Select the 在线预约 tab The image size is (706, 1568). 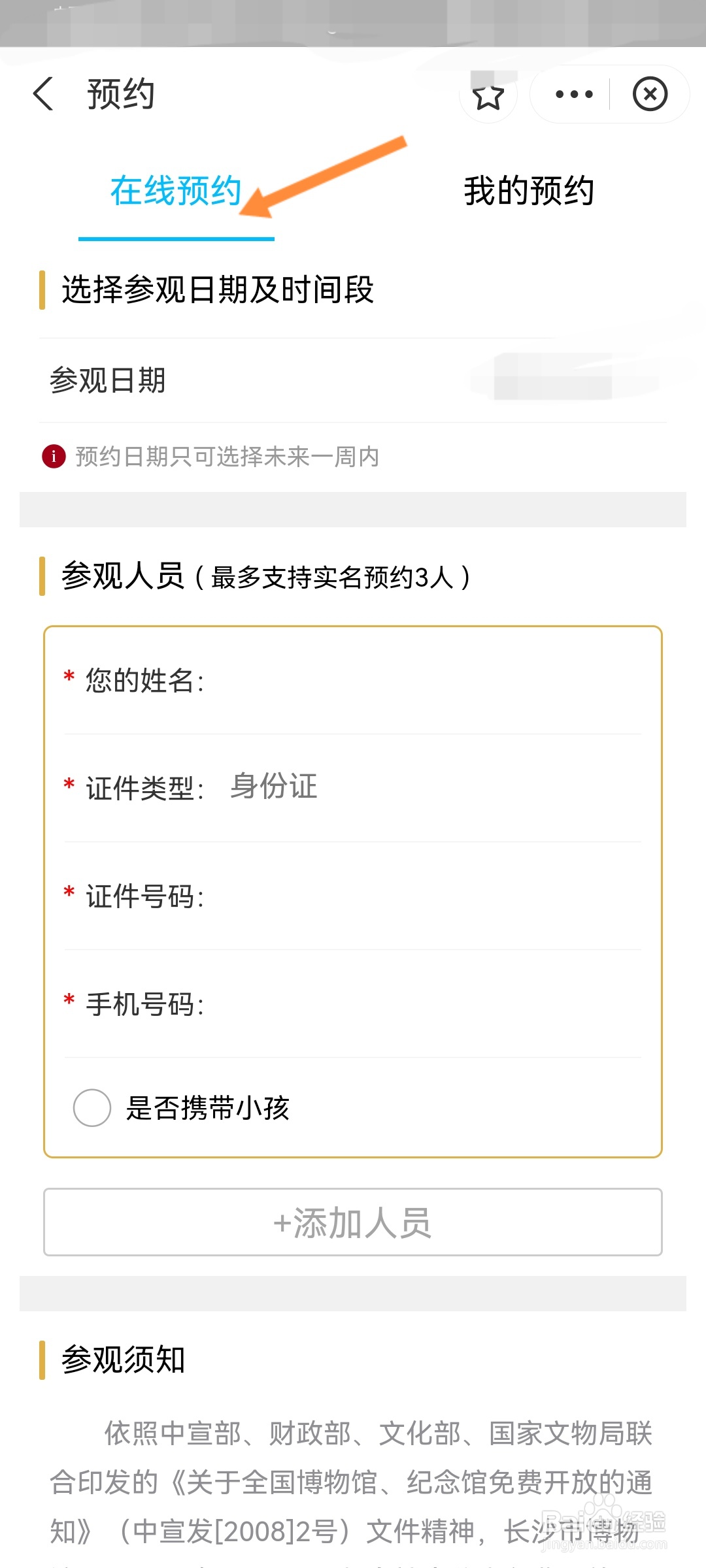pyautogui.click(x=176, y=191)
